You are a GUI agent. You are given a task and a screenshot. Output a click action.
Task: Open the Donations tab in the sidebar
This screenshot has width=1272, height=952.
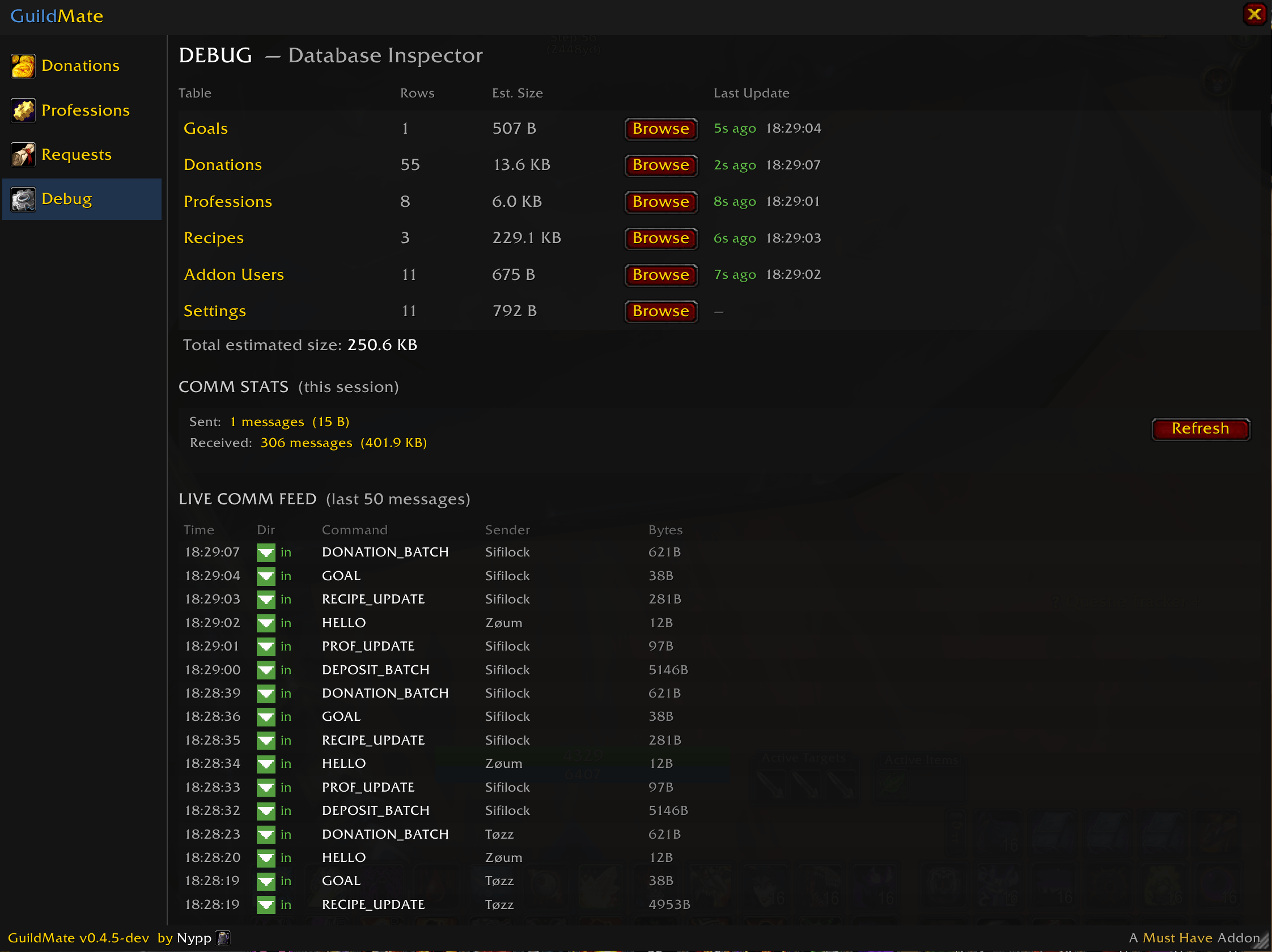coord(82,66)
